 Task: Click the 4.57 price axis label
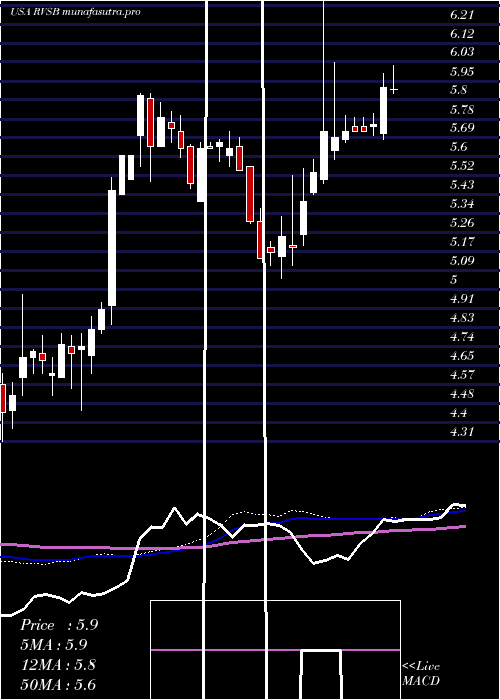pos(462,375)
